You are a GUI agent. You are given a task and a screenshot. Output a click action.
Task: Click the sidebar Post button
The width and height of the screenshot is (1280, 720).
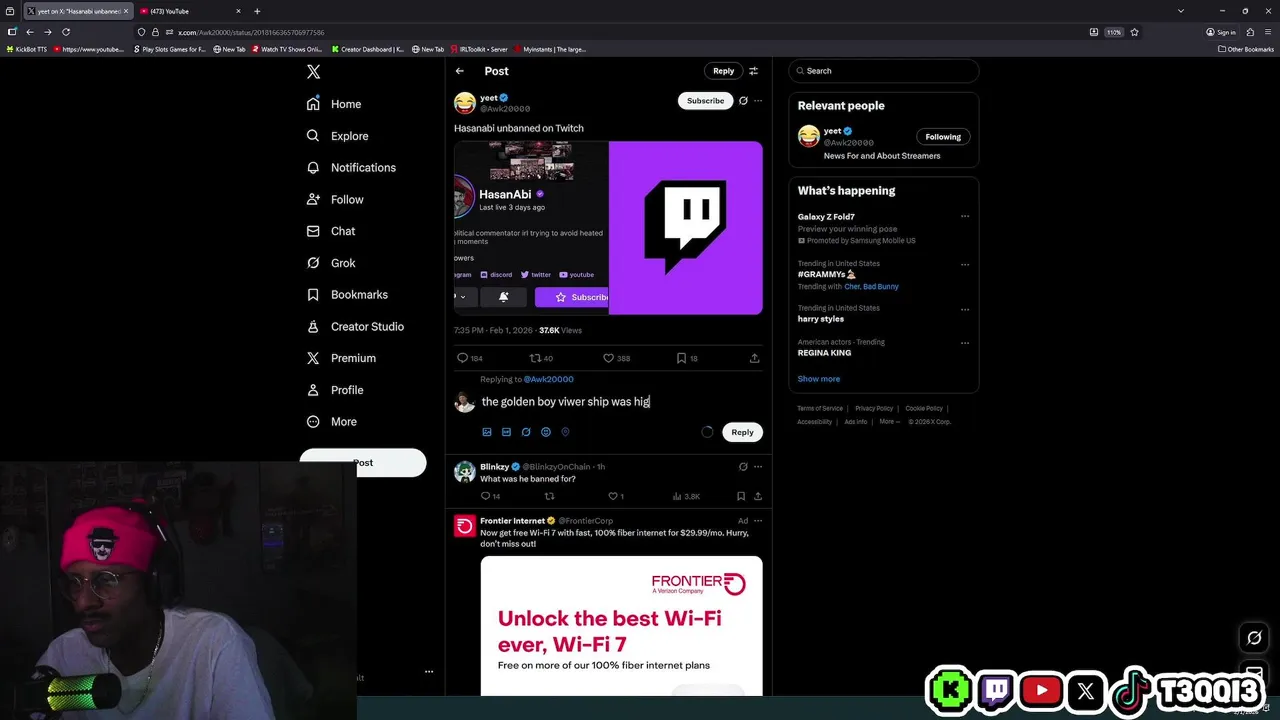point(363,463)
